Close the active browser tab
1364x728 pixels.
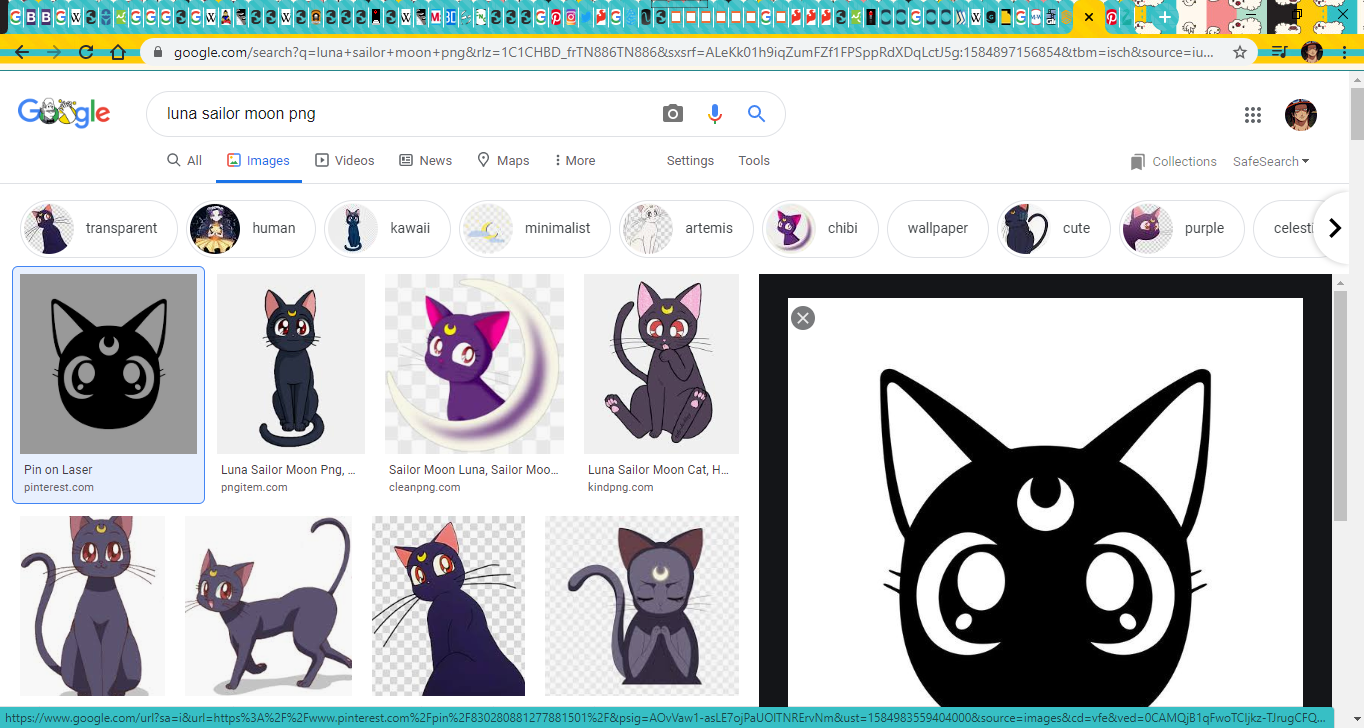(1089, 17)
